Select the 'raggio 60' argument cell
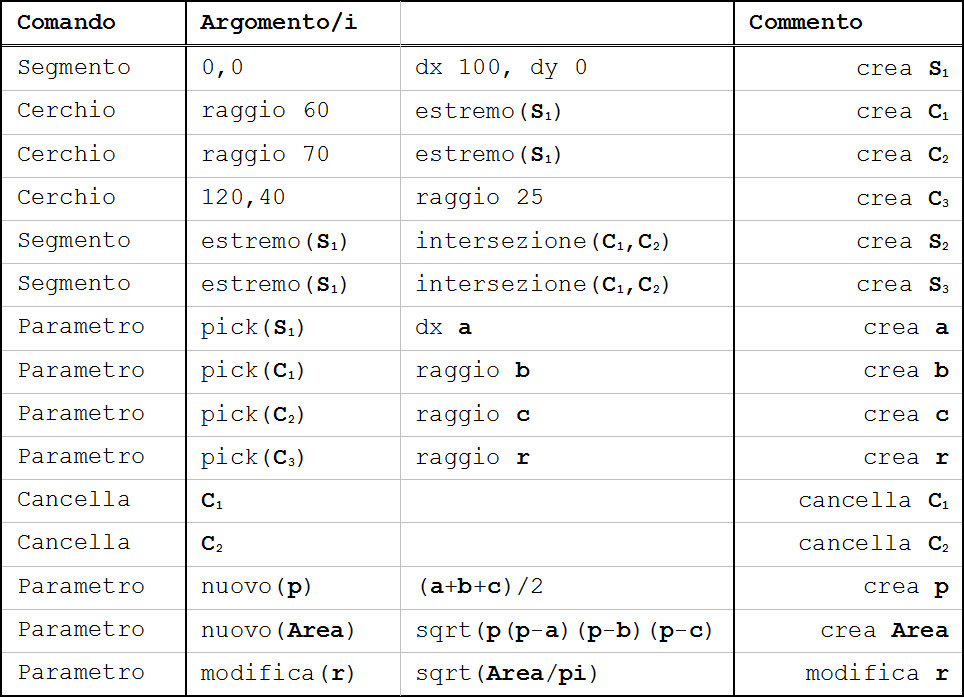Screen dimensions: 964x698 (265, 111)
